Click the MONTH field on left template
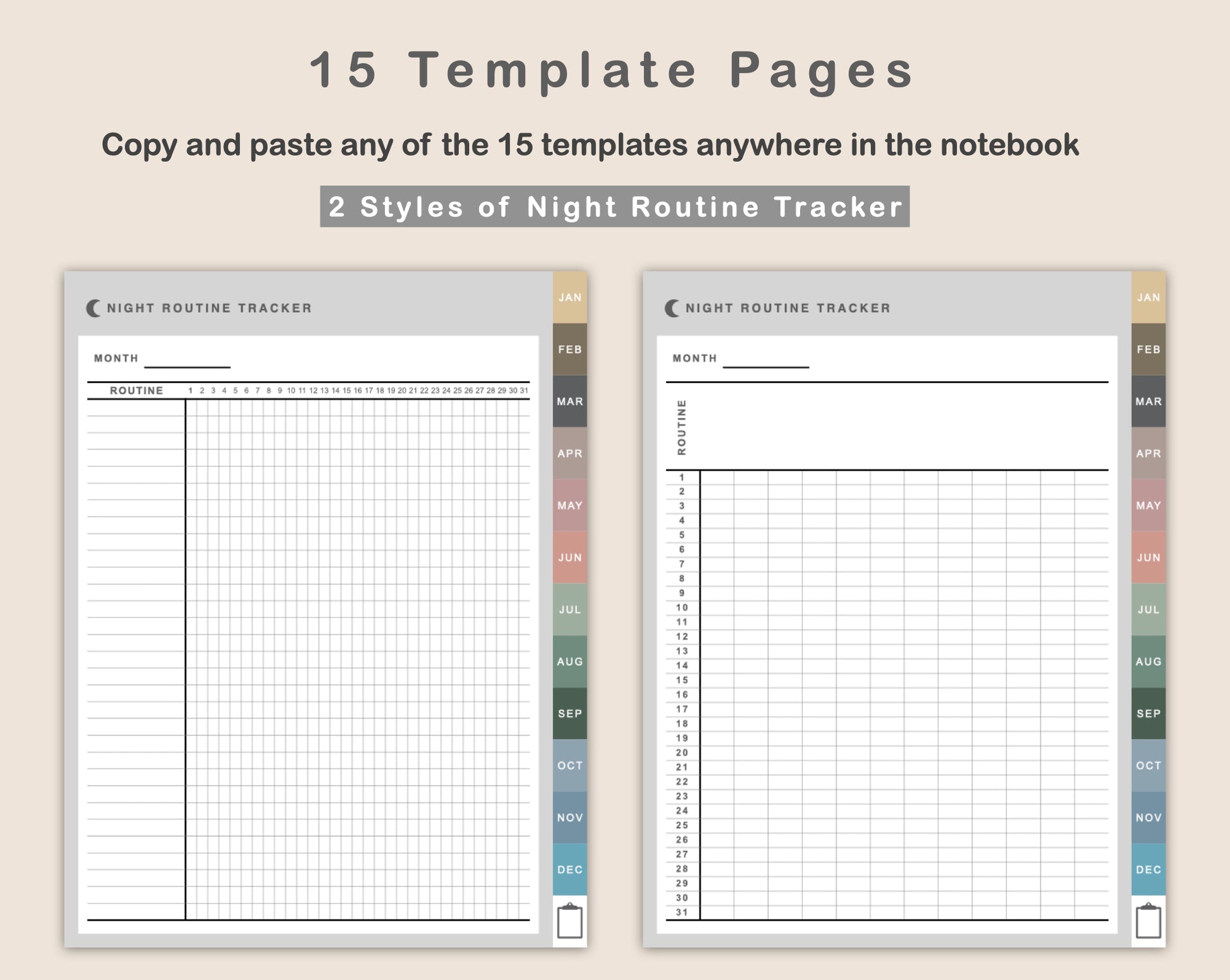This screenshot has width=1230, height=980. (187, 361)
